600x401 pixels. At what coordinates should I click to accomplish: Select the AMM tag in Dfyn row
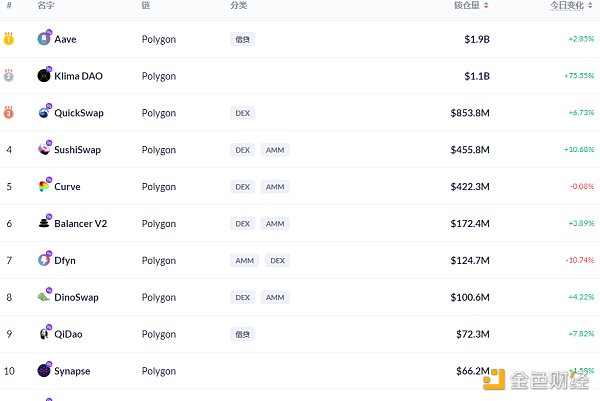click(245, 261)
